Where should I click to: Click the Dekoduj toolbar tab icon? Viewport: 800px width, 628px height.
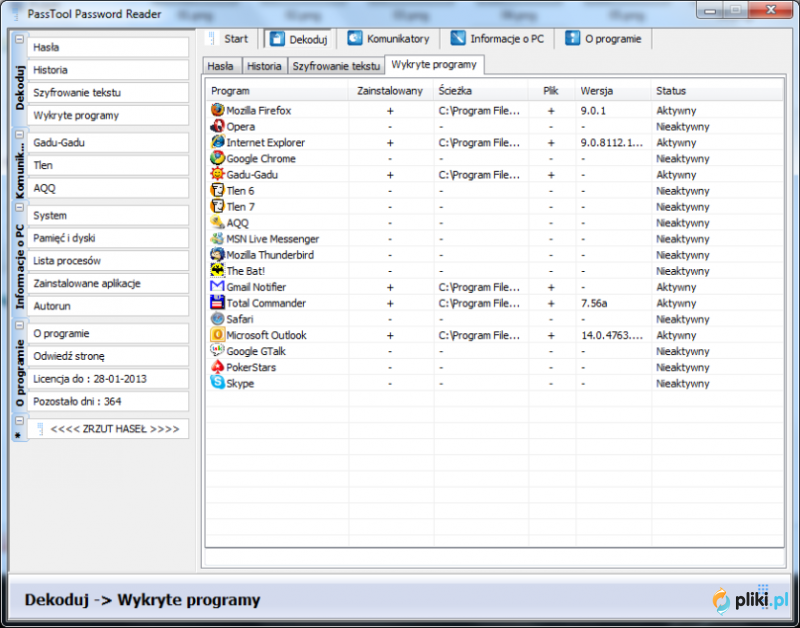pyautogui.click(x=277, y=39)
